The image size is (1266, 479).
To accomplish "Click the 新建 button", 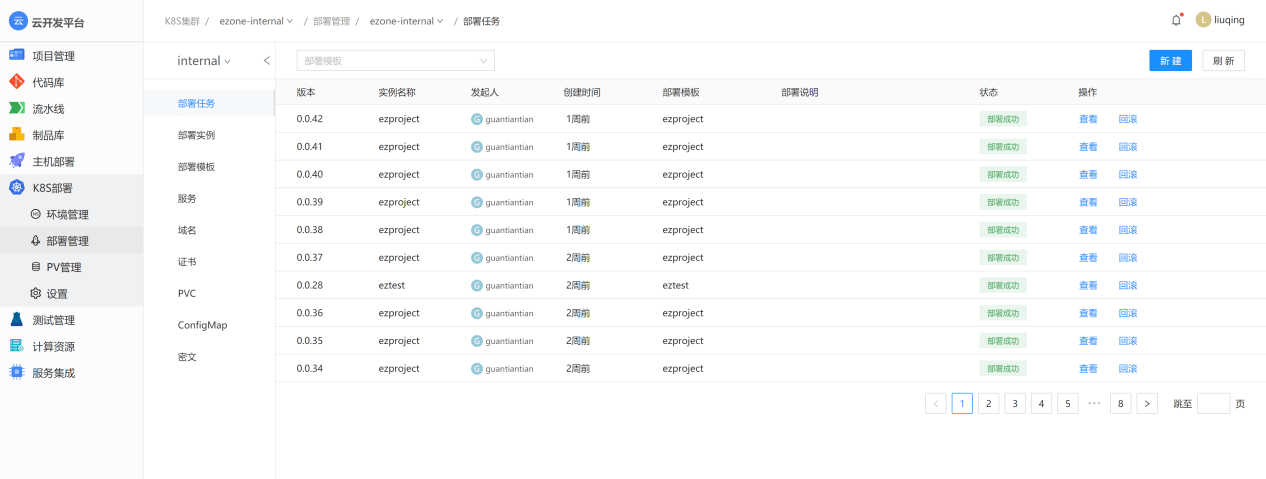I will point(1170,61).
